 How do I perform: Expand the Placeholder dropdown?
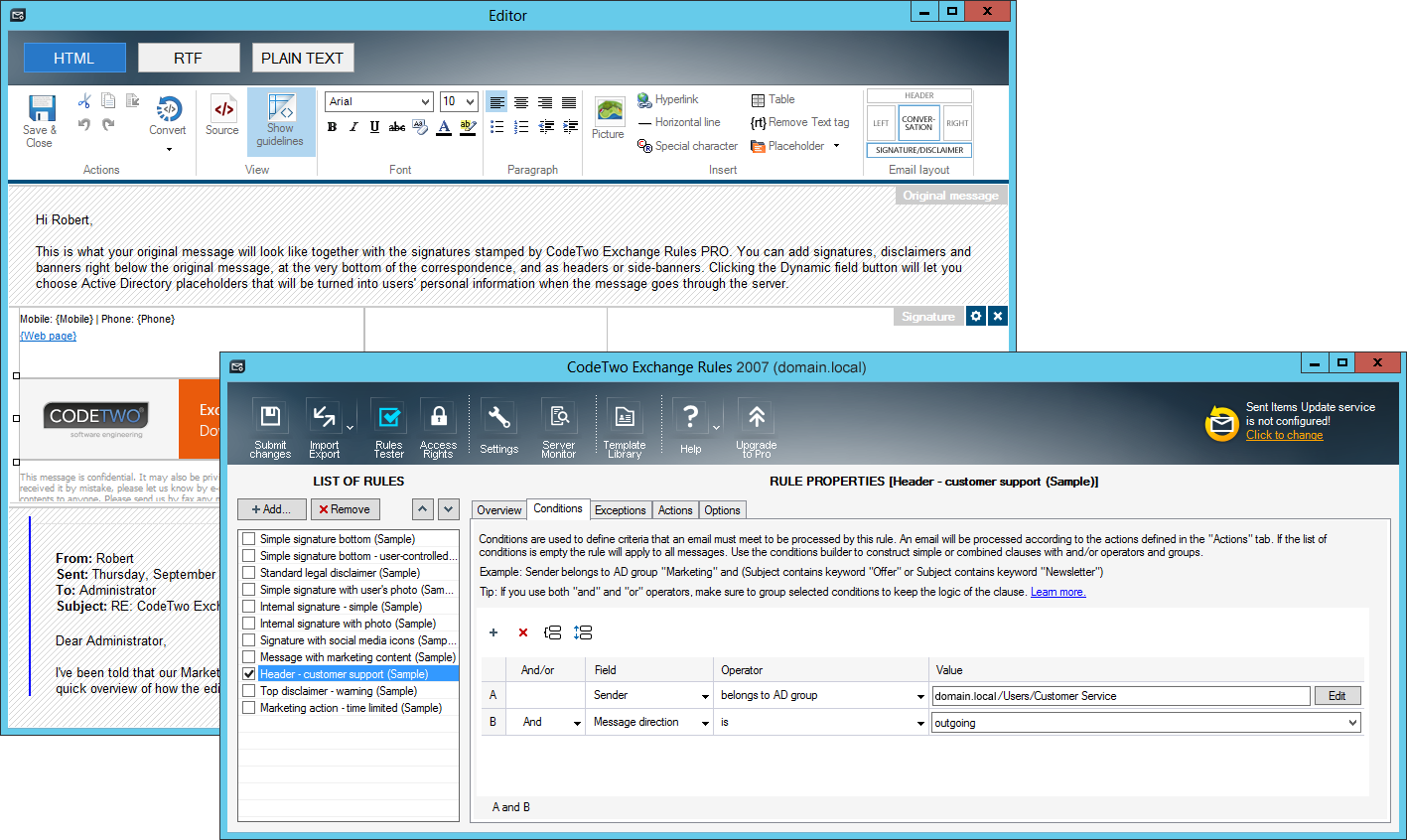pyautogui.click(x=836, y=146)
